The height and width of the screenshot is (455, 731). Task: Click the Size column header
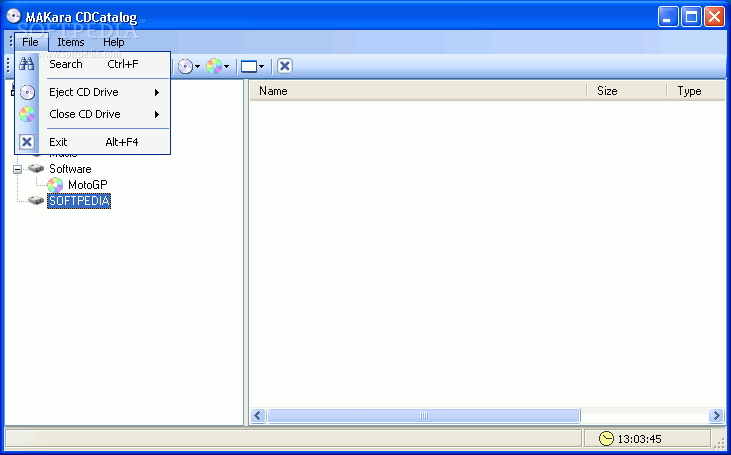tap(627, 91)
